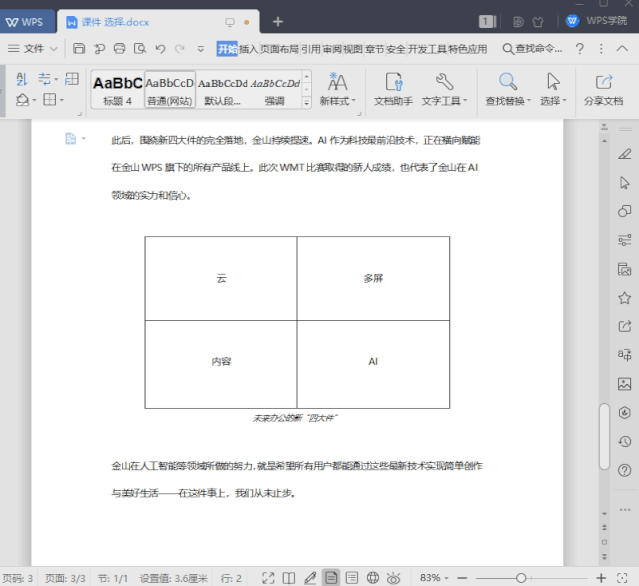Apply the 普通(网站) style
Viewport: 639px width, 586px height.
[x=170, y=89]
